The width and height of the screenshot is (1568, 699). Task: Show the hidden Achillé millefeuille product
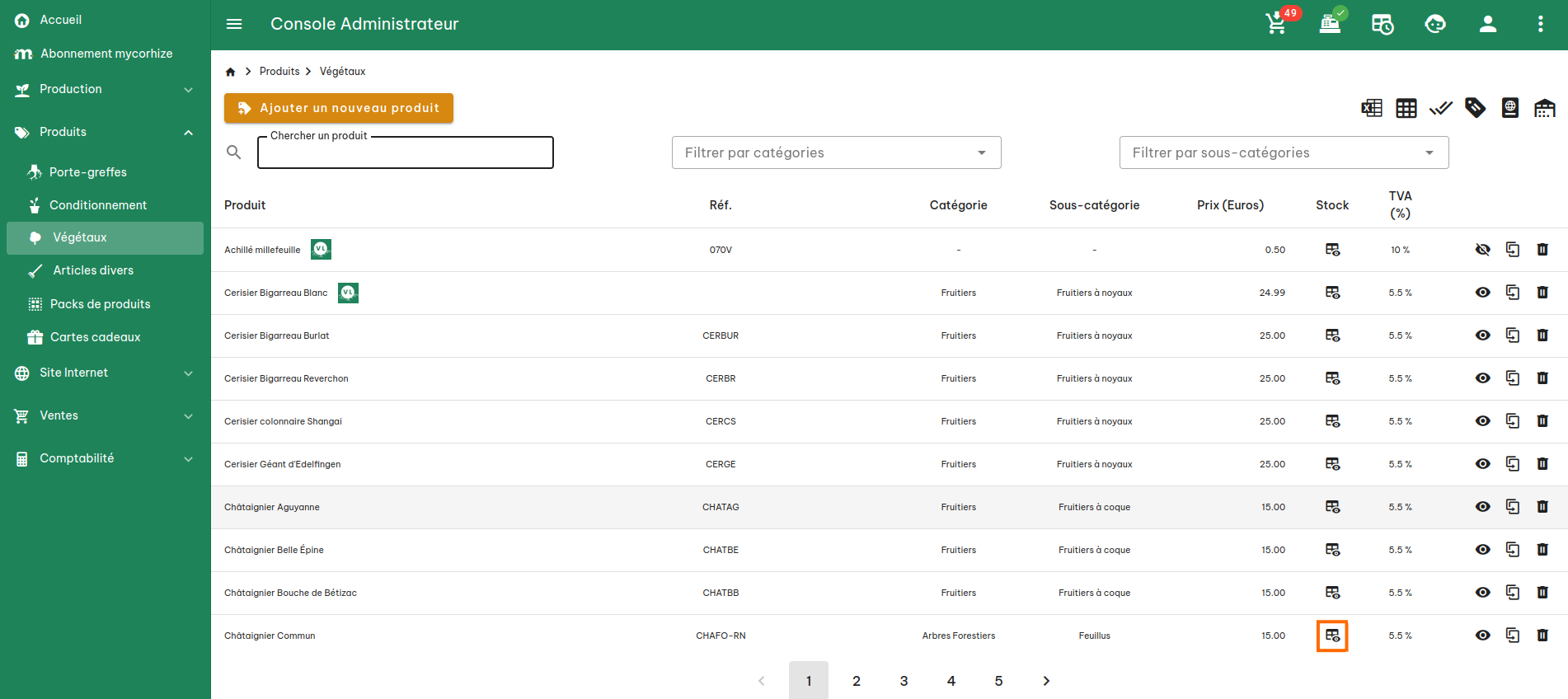tap(1482, 250)
